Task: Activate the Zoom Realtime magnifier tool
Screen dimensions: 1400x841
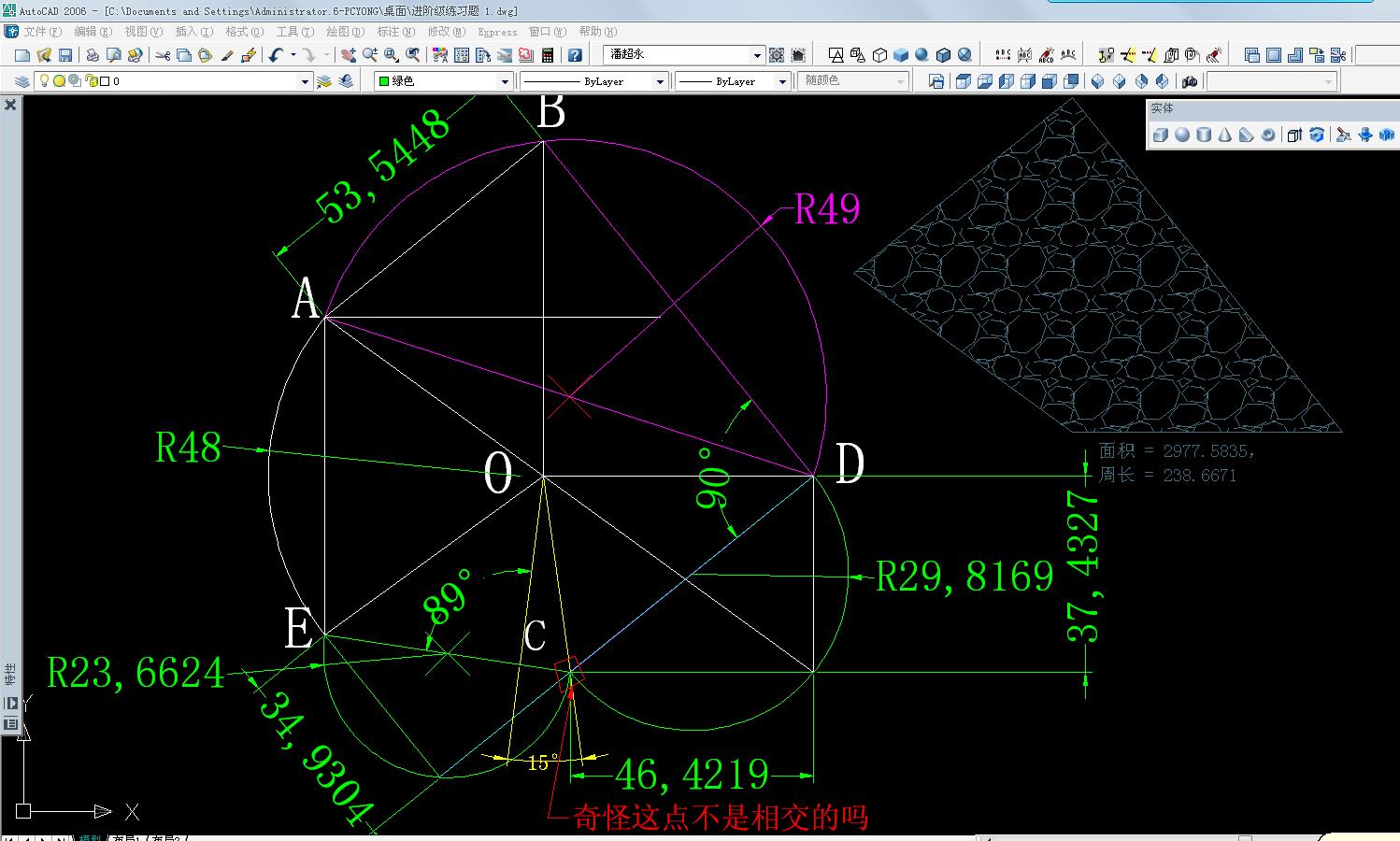Action: pos(370,55)
